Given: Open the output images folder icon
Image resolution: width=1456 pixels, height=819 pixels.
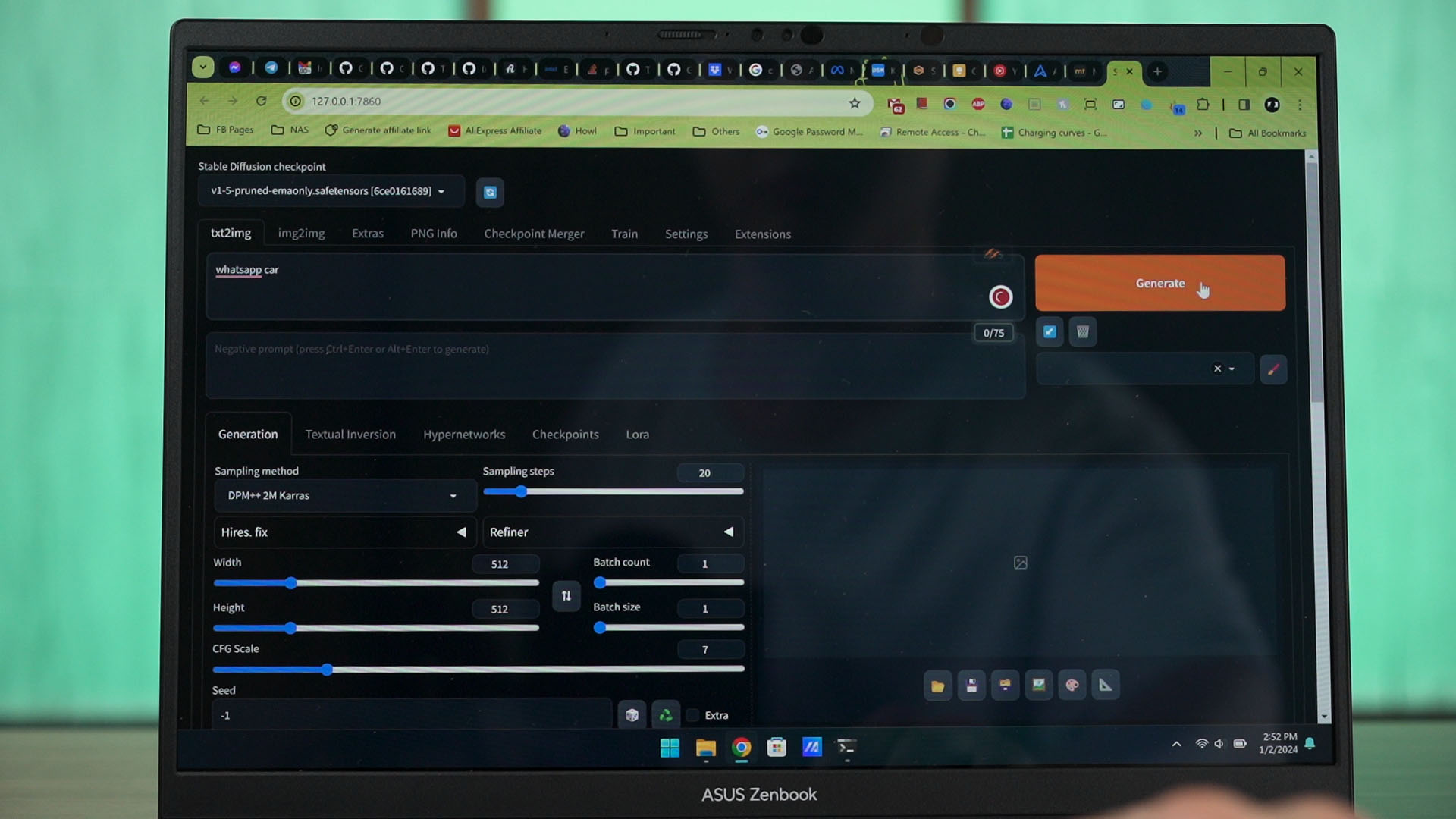Looking at the screenshot, I should tap(938, 686).
